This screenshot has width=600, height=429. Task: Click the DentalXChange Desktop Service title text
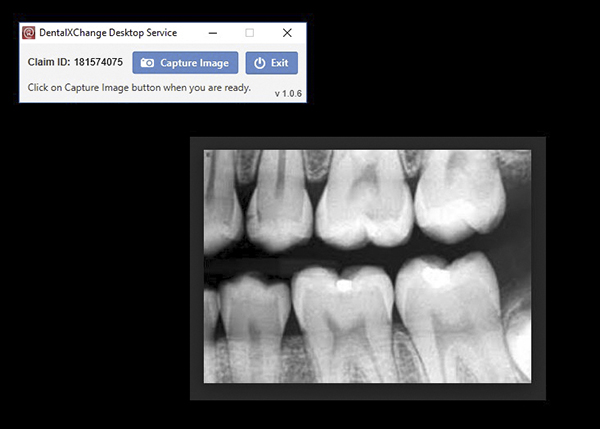click(x=108, y=33)
